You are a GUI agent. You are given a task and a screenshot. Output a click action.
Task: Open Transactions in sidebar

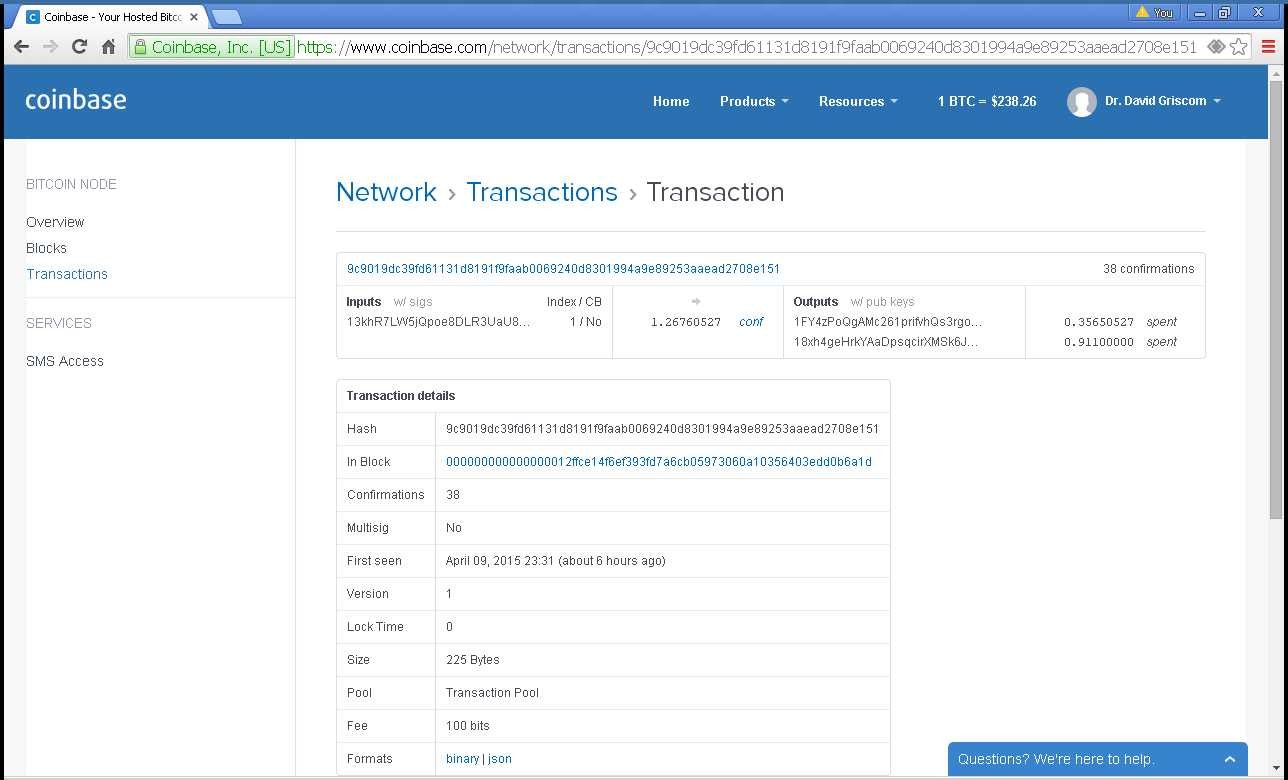click(x=67, y=274)
